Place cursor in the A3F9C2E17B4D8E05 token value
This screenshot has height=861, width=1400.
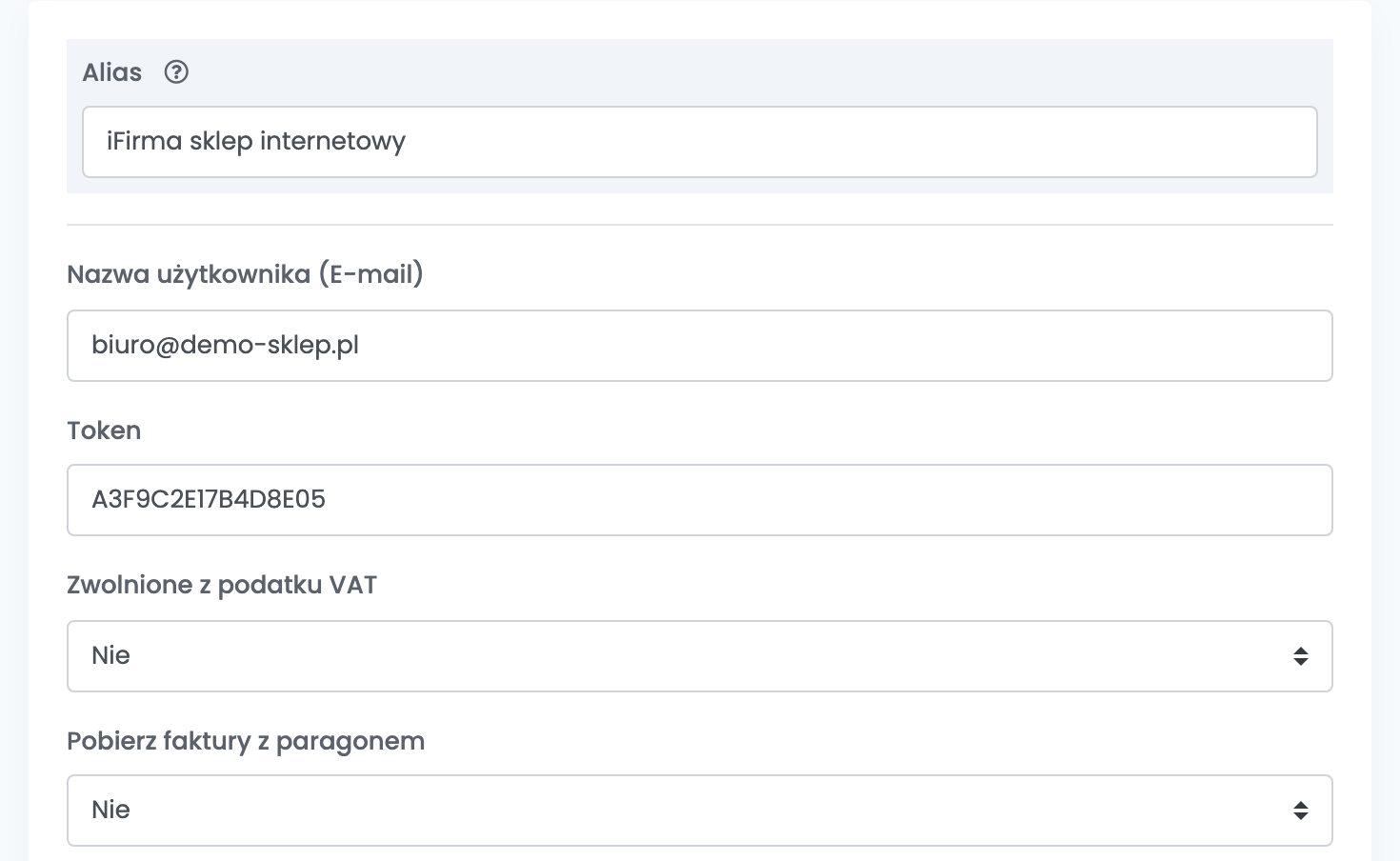209,499
